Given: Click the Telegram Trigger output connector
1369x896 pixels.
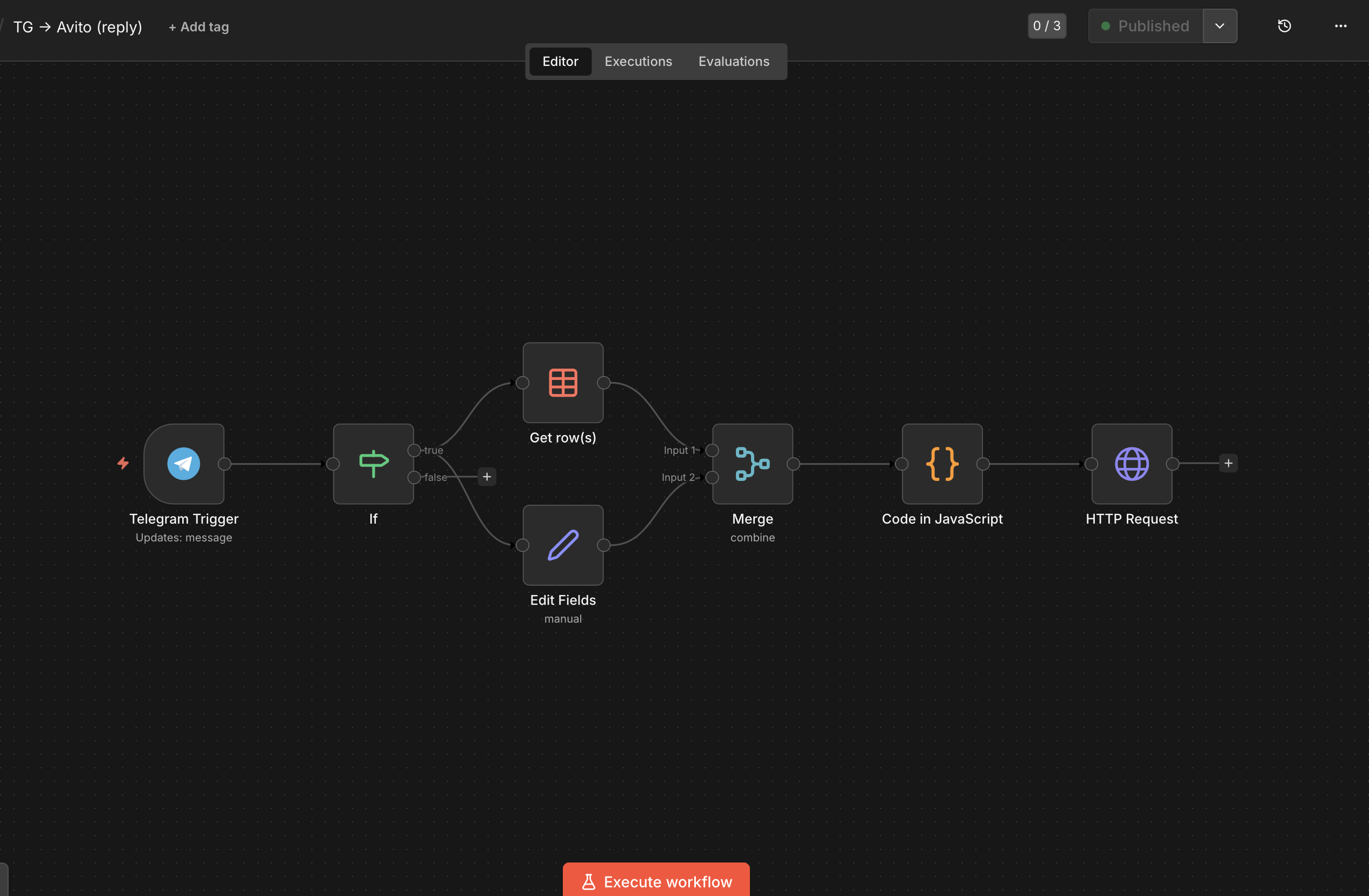Looking at the screenshot, I should 224,464.
